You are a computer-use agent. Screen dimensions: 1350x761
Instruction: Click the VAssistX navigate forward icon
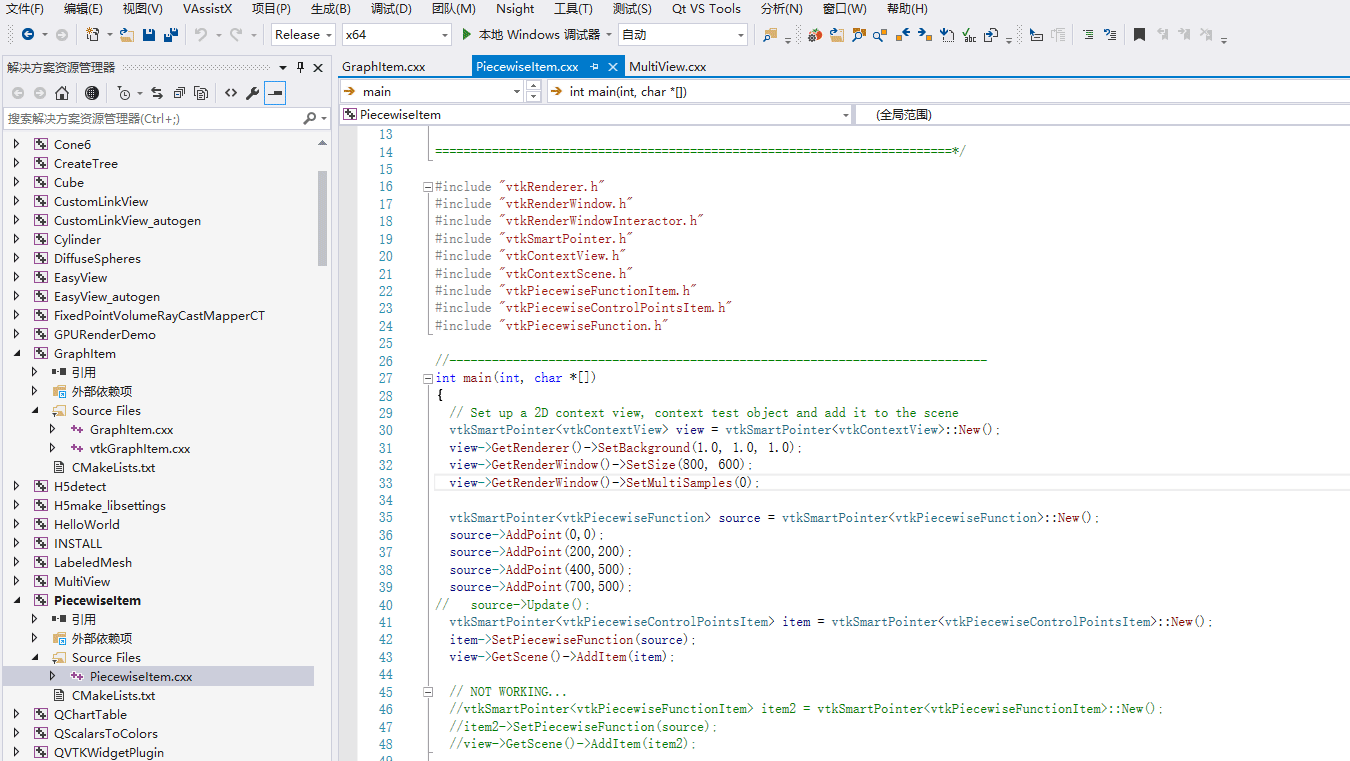point(924,34)
